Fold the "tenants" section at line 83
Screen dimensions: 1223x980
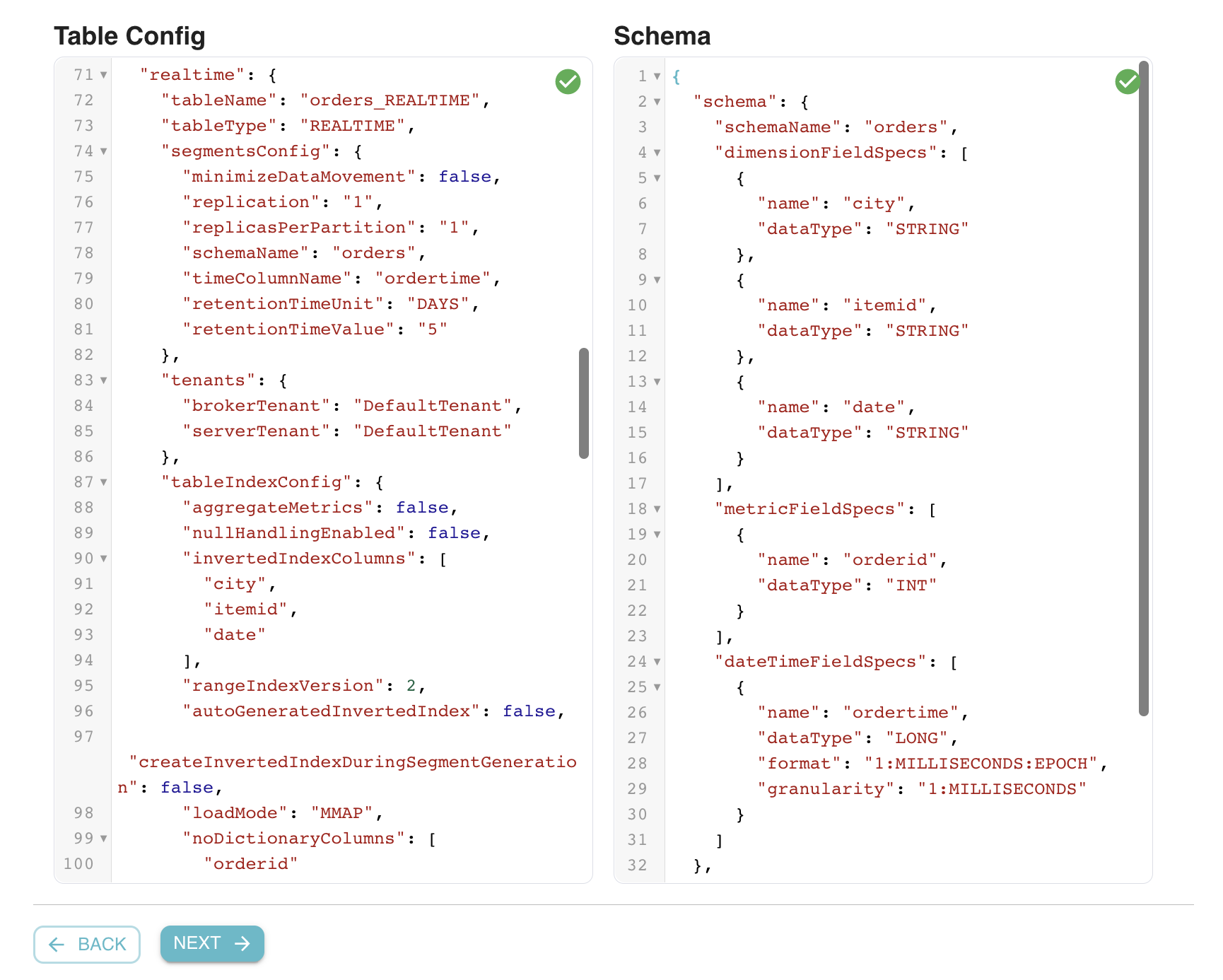tap(104, 380)
